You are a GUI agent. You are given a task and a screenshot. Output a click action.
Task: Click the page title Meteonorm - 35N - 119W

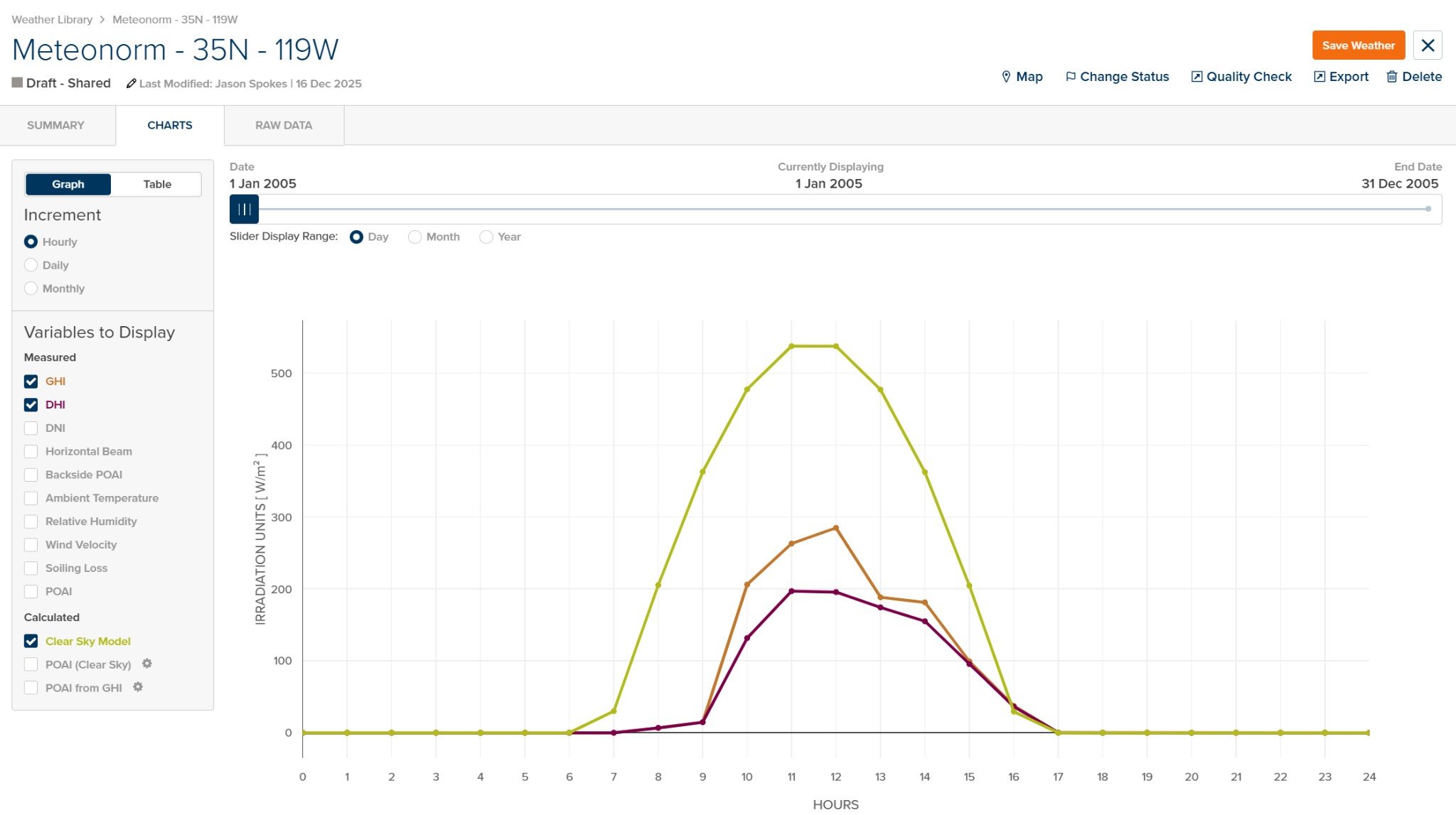tap(176, 50)
